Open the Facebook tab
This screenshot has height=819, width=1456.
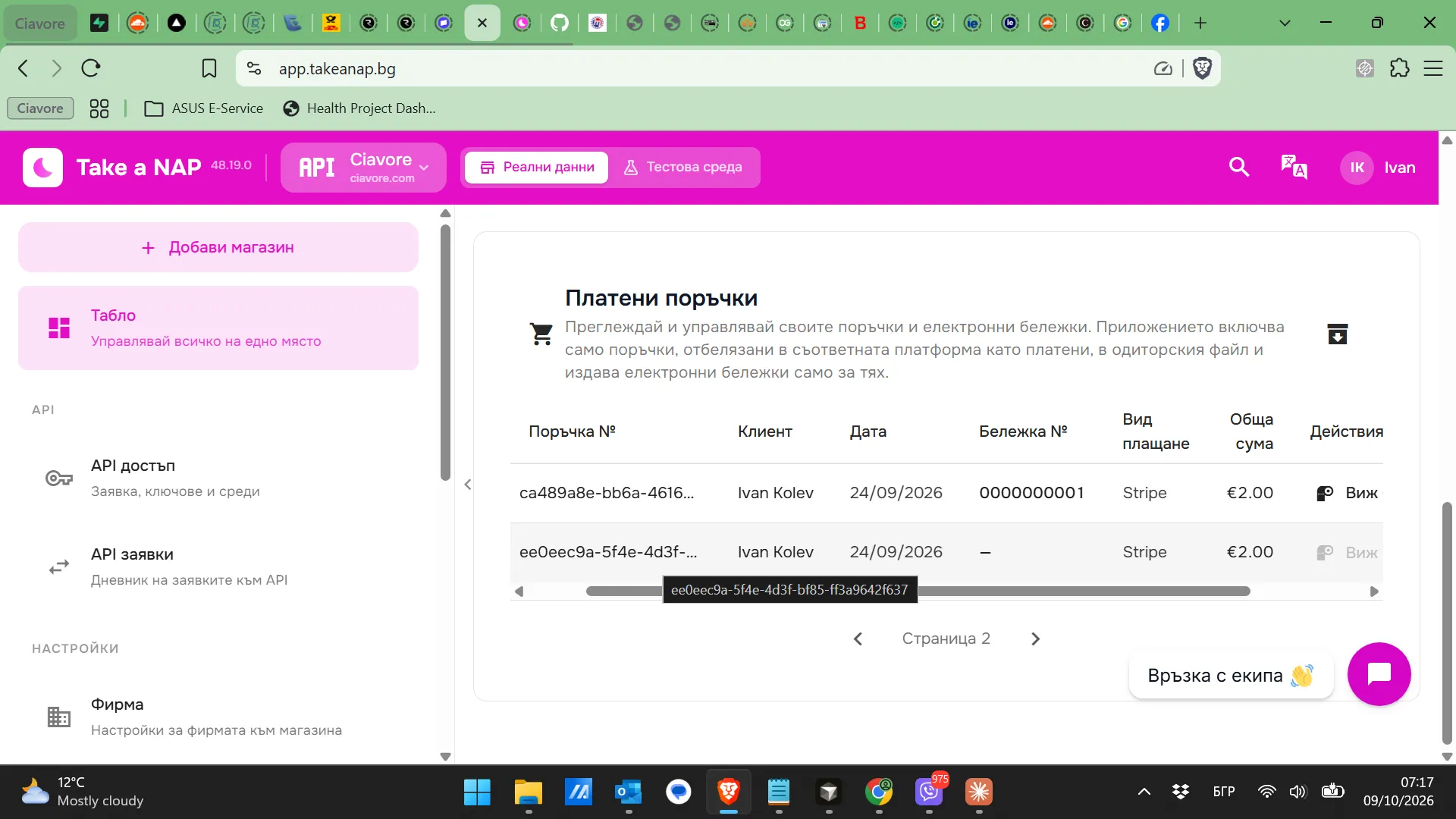coord(1160,23)
